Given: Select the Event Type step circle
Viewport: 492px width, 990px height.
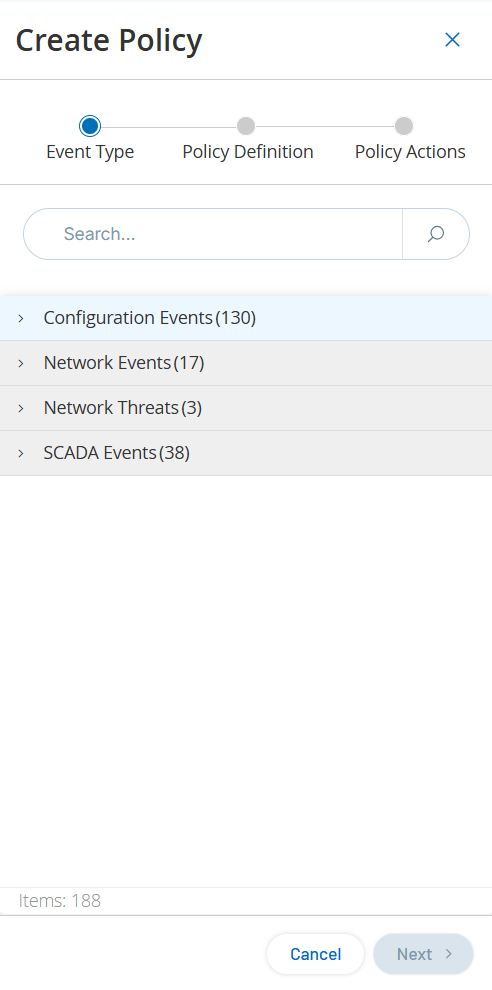Looking at the screenshot, I should pyautogui.click(x=90, y=126).
